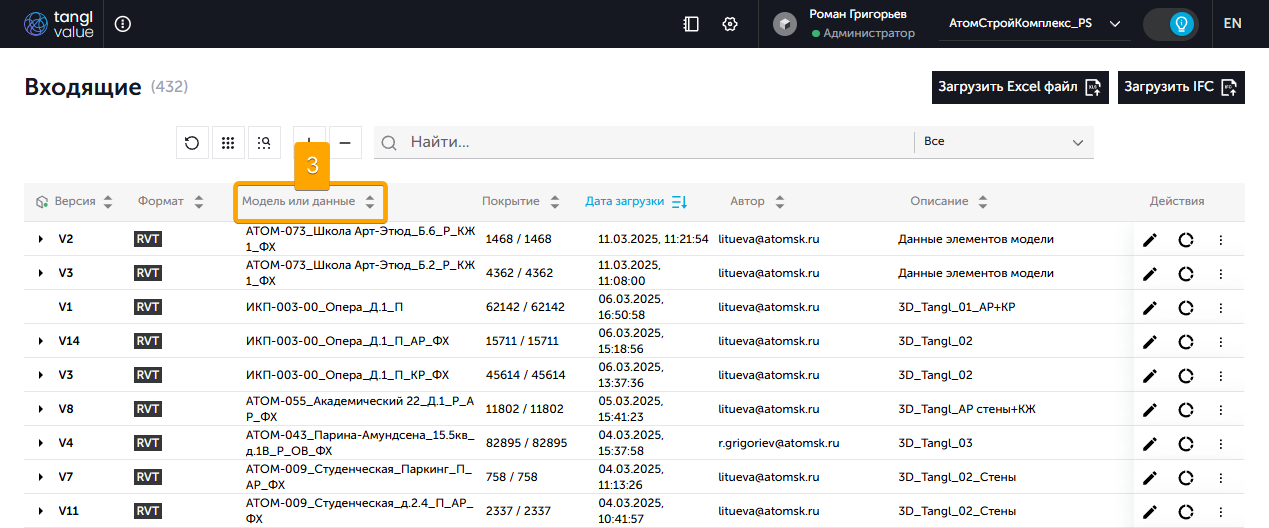The image size is (1269, 528).
Task: Click the refresh table icon
Action: 192,143
